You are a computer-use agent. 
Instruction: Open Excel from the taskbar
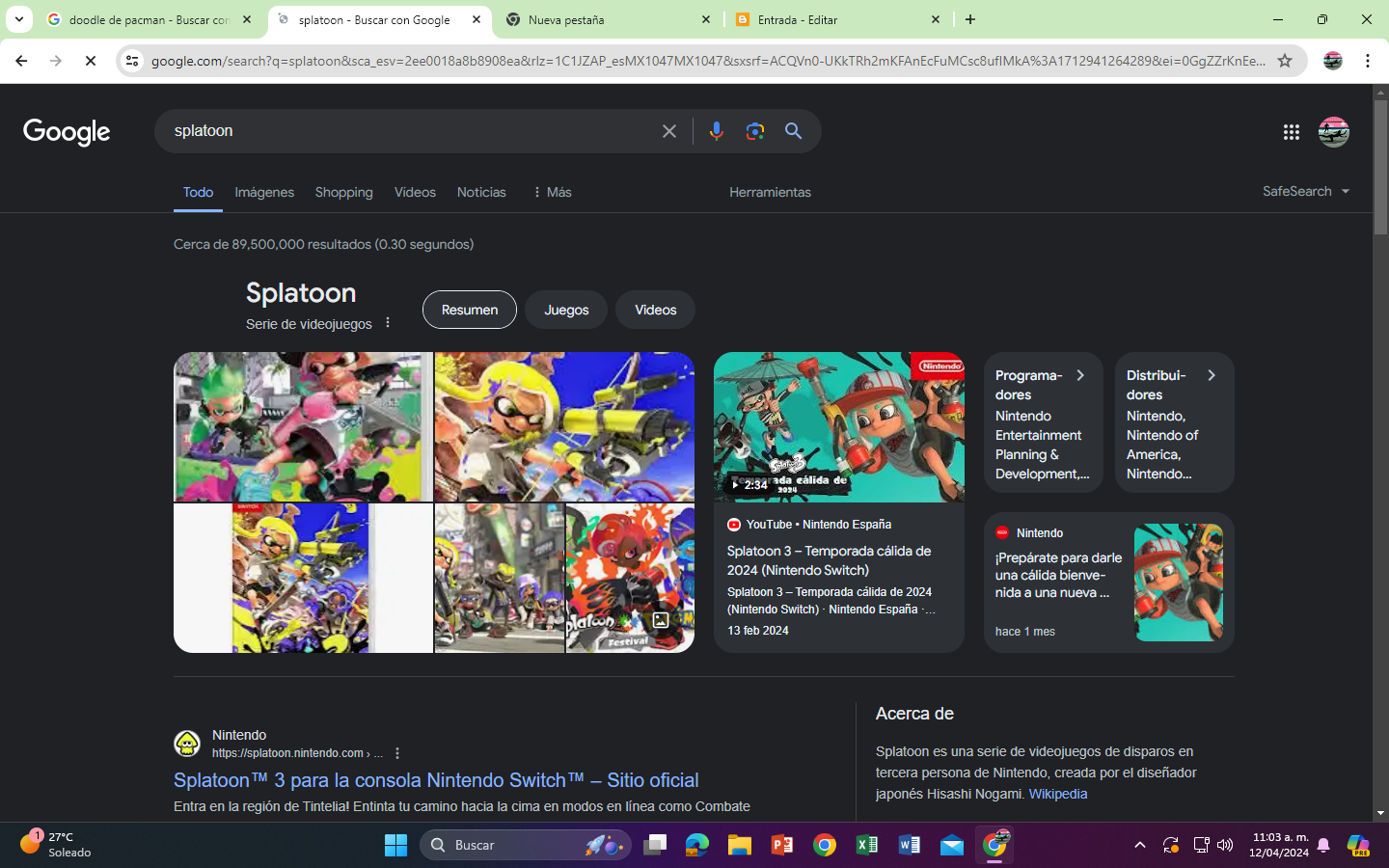coord(867,845)
